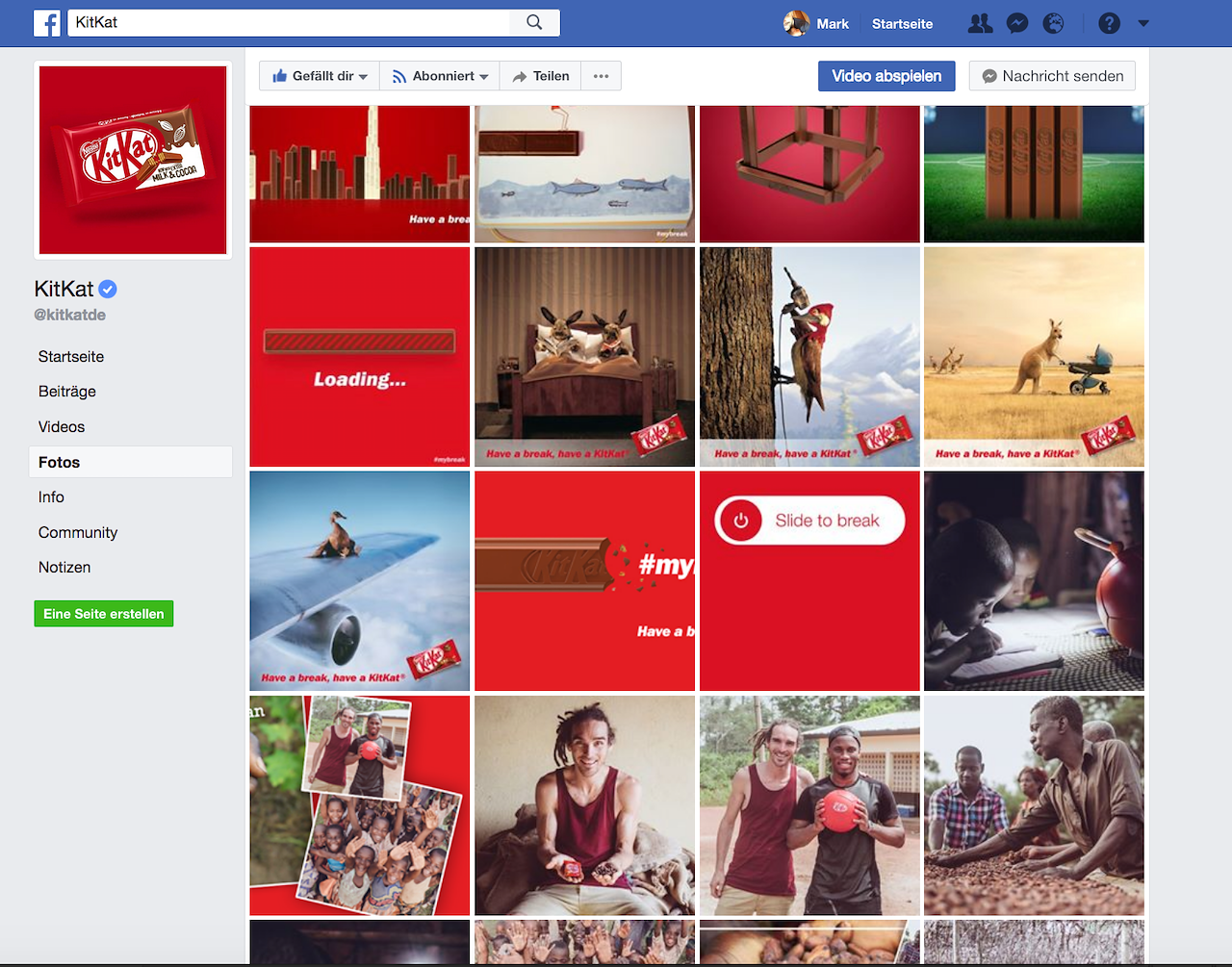1232x967 pixels.
Task: Click the Facebook logo icon
Action: click(47, 23)
